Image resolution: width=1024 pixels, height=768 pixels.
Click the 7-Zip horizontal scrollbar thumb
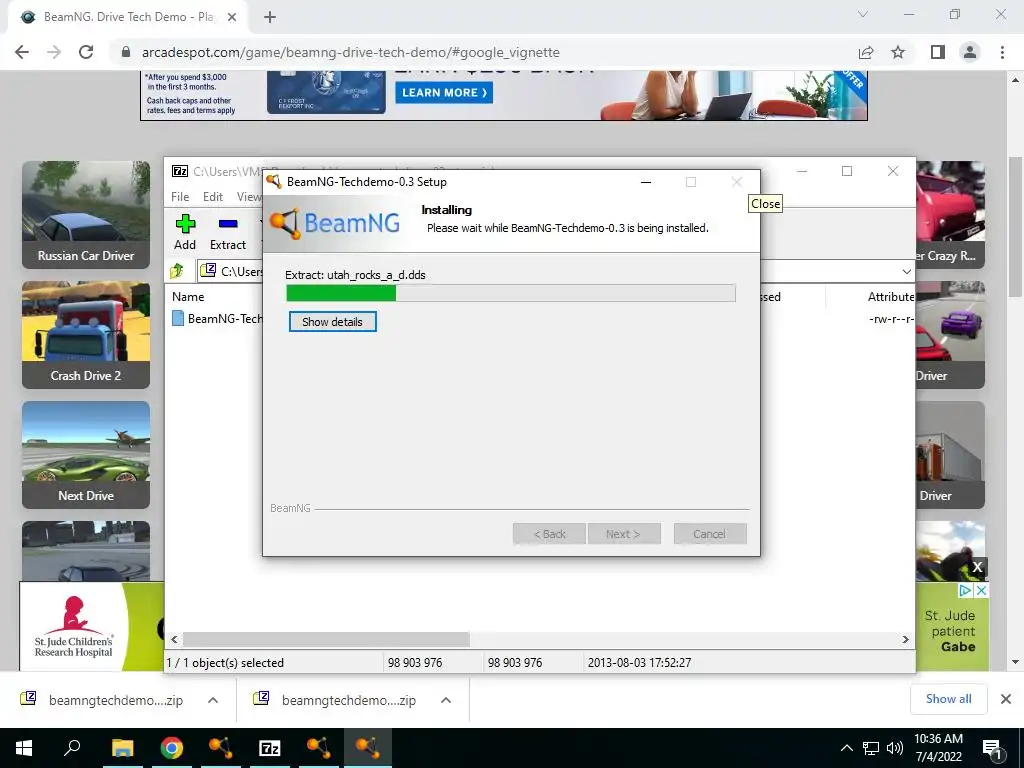[x=326, y=639]
